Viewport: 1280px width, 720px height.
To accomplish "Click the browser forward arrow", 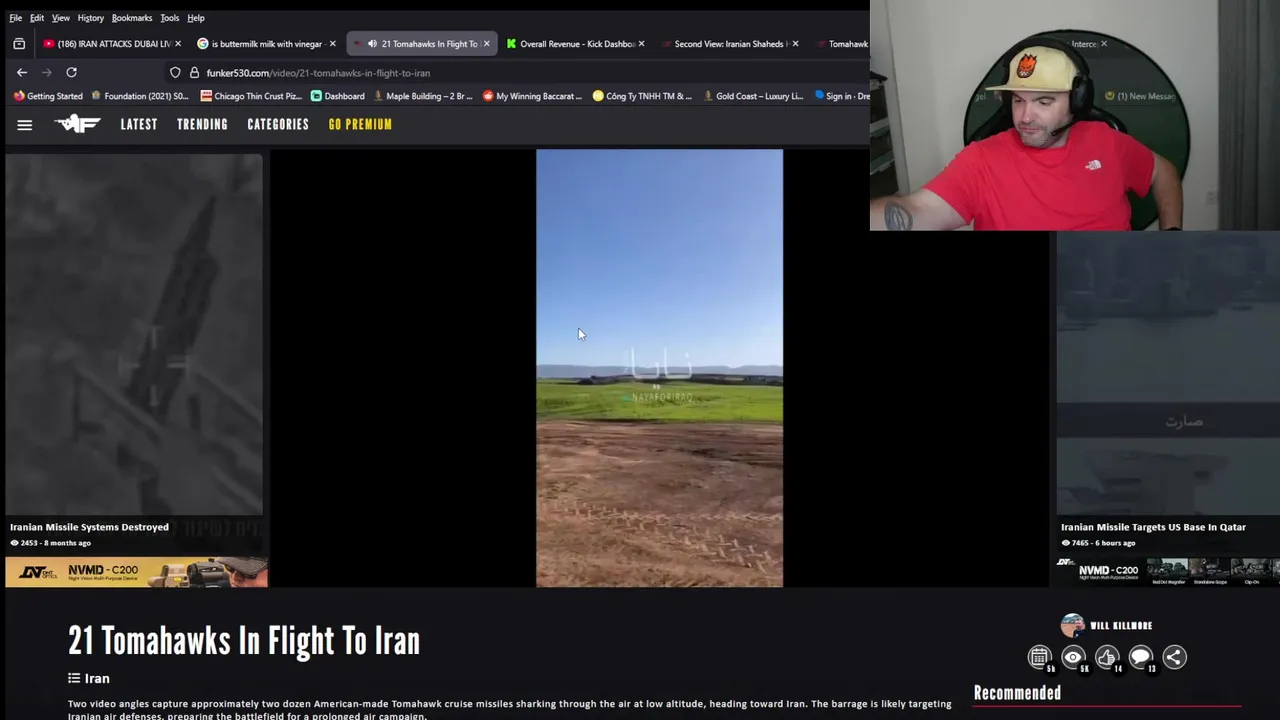I will tap(46, 72).
